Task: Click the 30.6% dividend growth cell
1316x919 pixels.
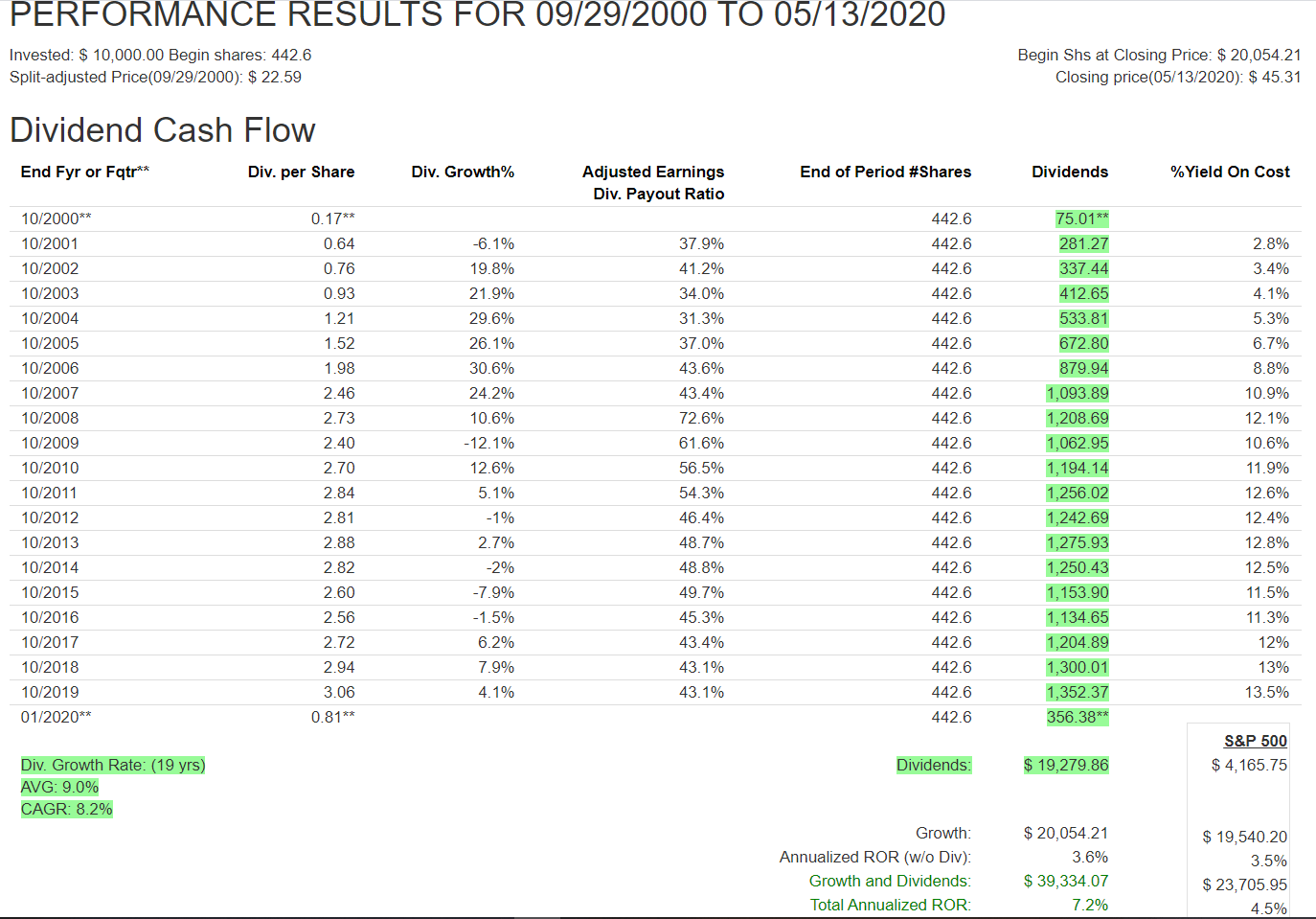Action: pyautogui.click(x=492, y=368)
